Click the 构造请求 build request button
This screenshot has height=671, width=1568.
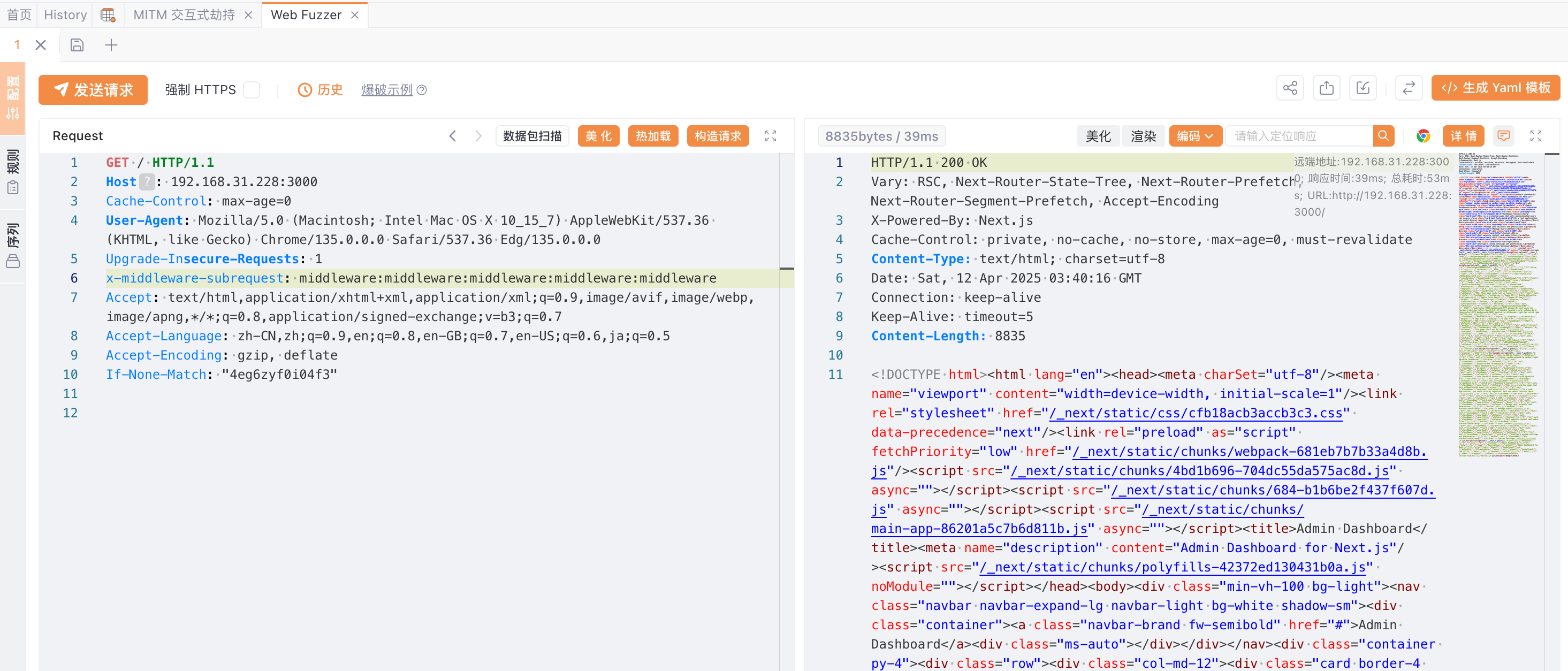click(x=718, y=136)
